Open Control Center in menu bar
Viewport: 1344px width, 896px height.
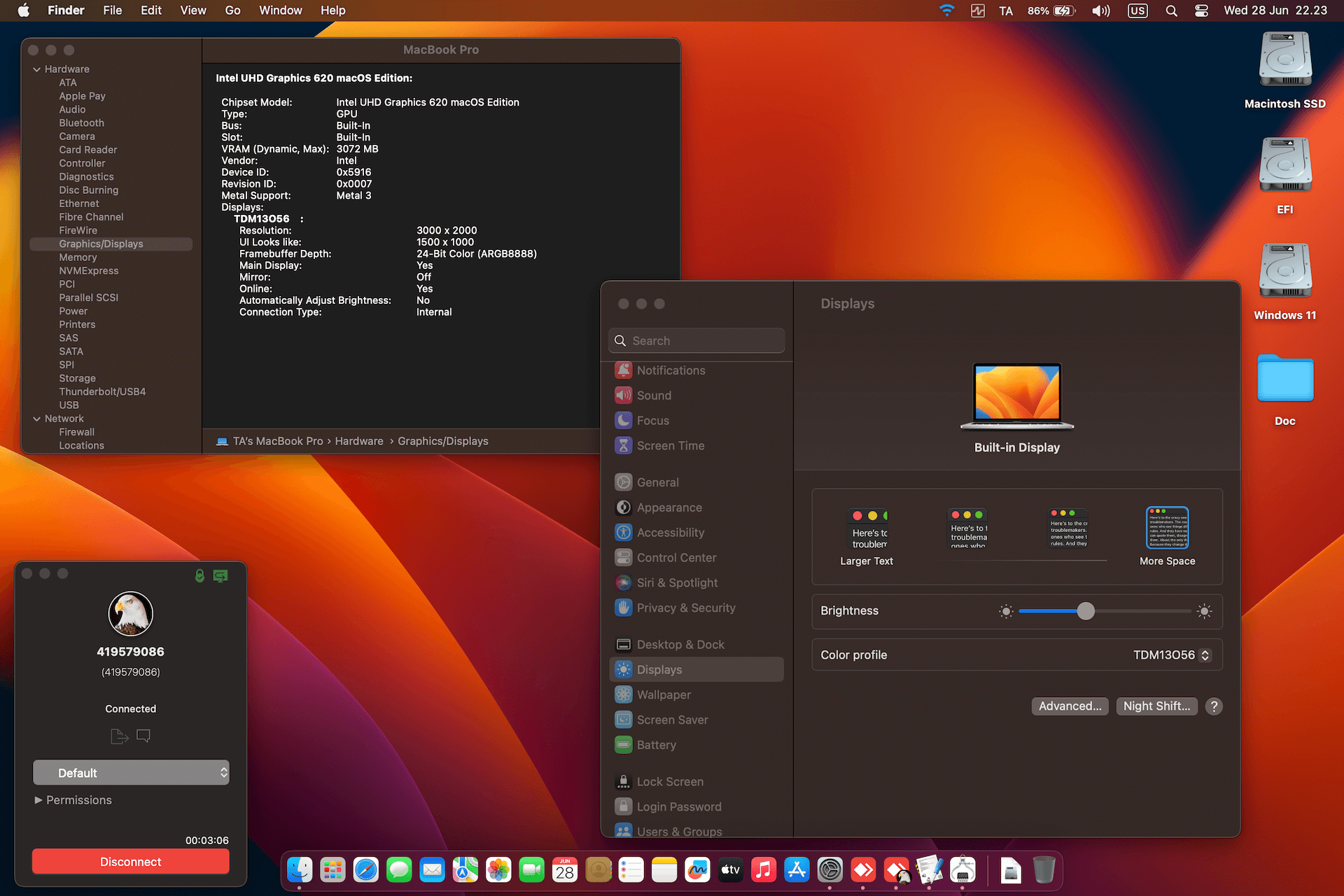[1202, 10]
